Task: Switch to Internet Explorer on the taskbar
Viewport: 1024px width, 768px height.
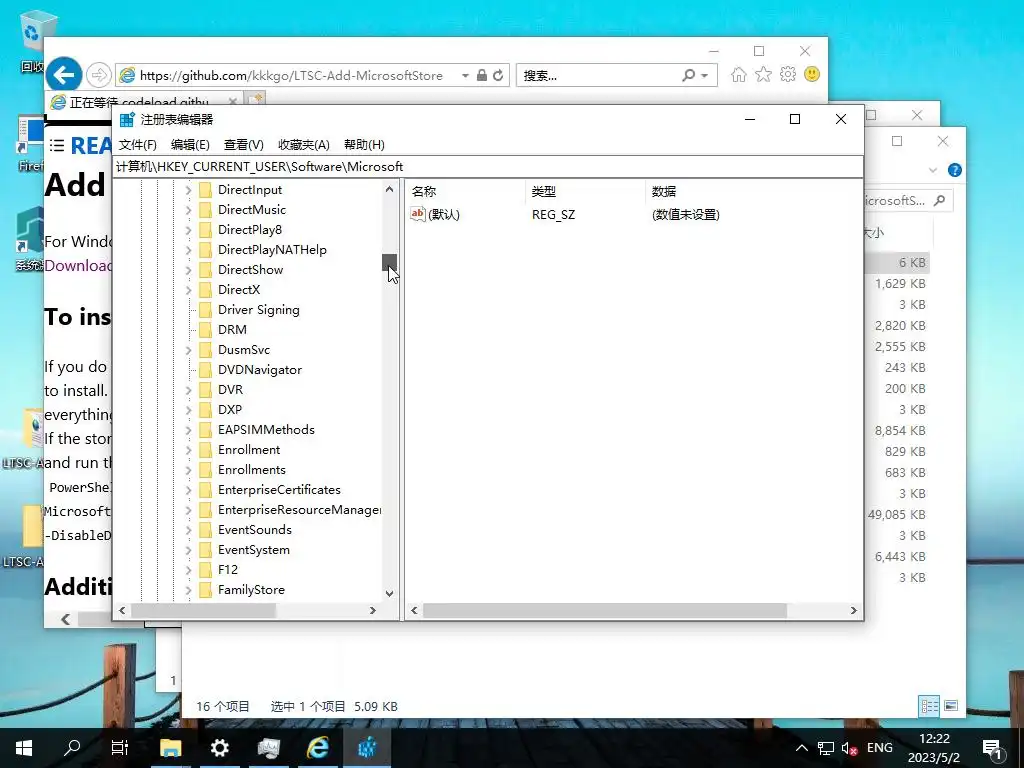Action: (x=318, y=748)
